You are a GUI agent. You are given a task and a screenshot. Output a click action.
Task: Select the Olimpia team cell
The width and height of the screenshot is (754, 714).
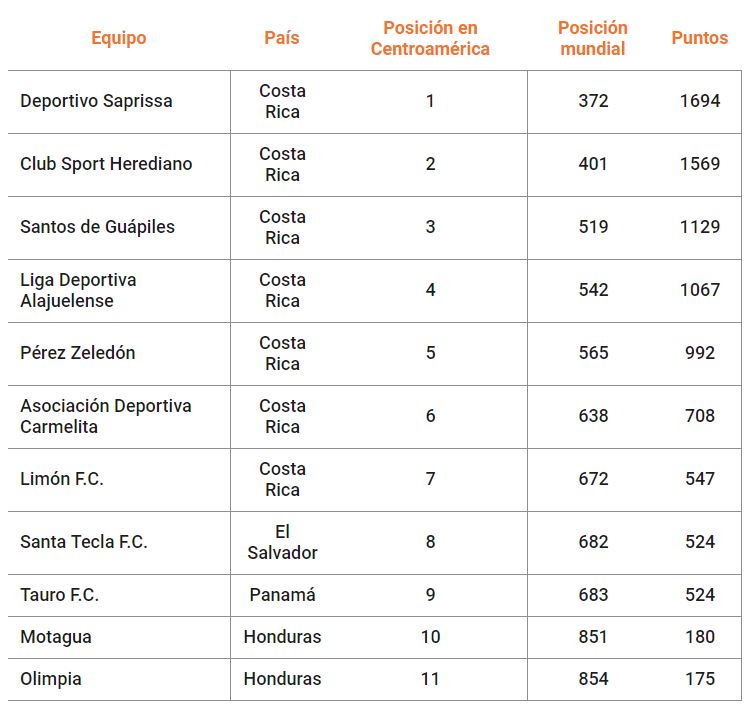point(51,679)
